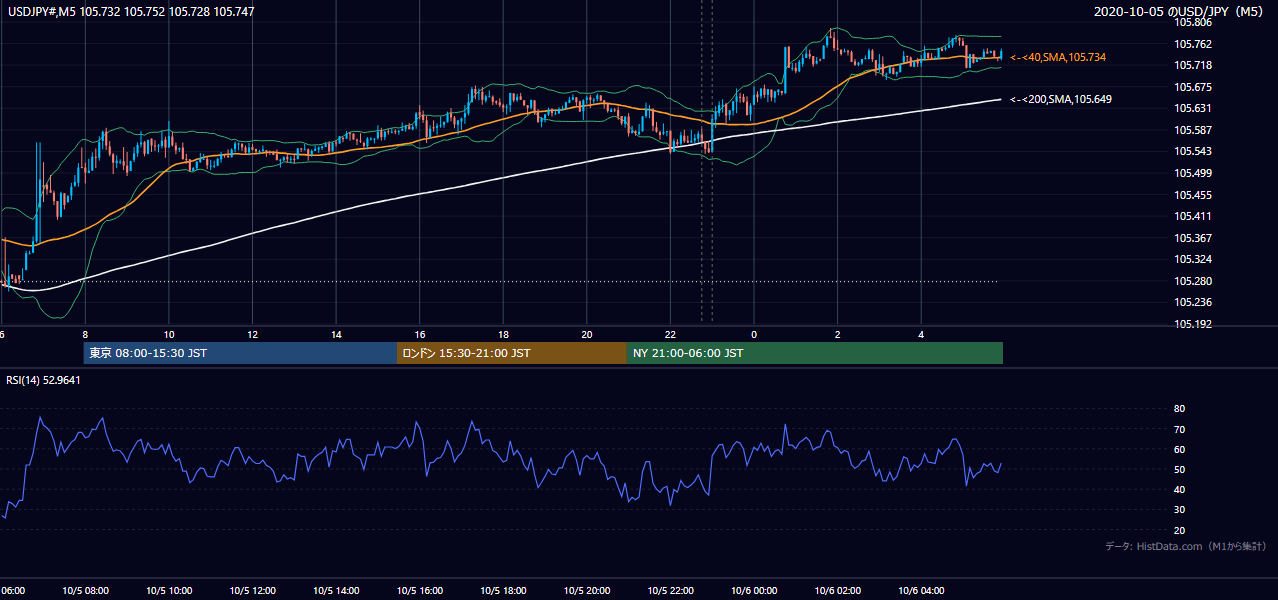Click price axis value 105.543
Image resolution: width=1278 pixels, height=600 pixels.
[x=1192, y=151]
